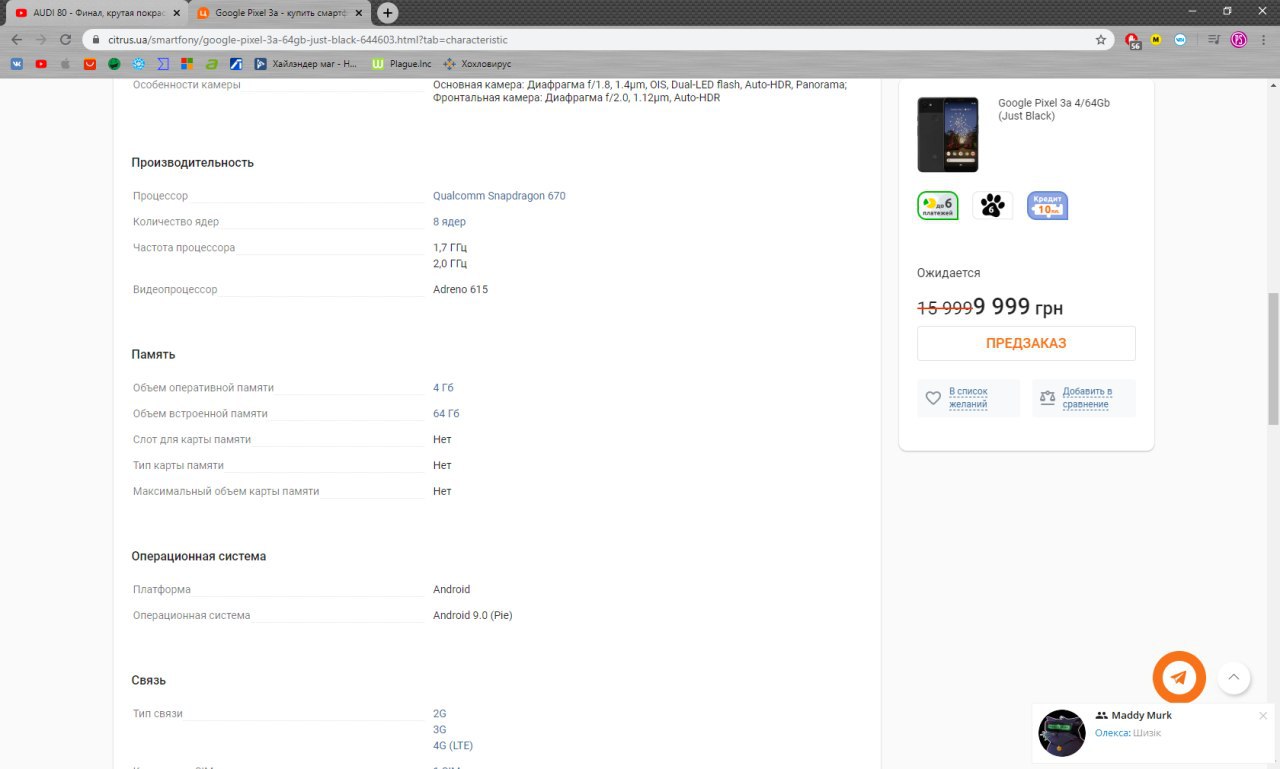1280x769 pixels.
Task: Add to wishlist via В список желаний
Action: click(x=968, y=397)
